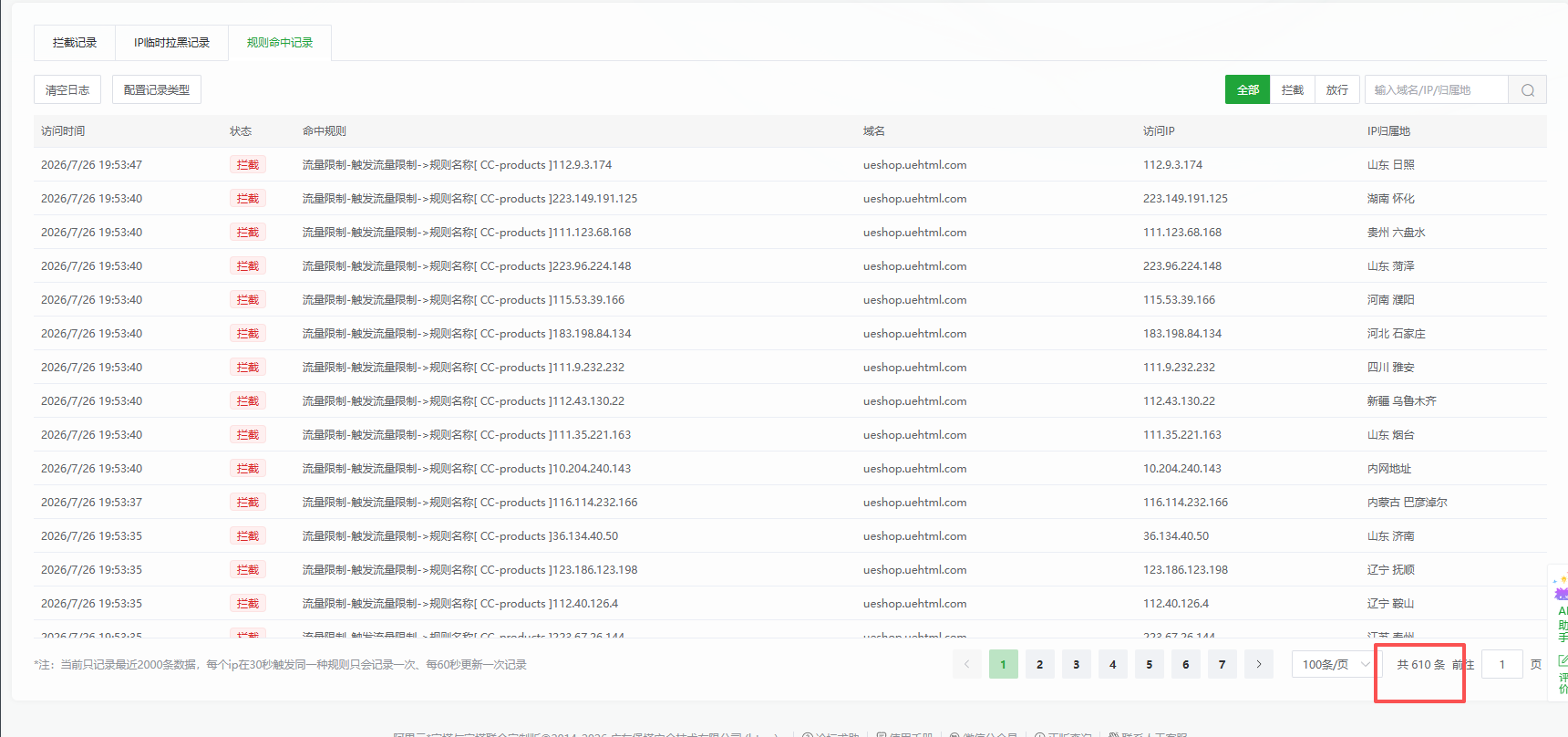The height and width of the screenshot is (737, 1568).
Task: Go to page 6
Action: tap(1186, 664)
